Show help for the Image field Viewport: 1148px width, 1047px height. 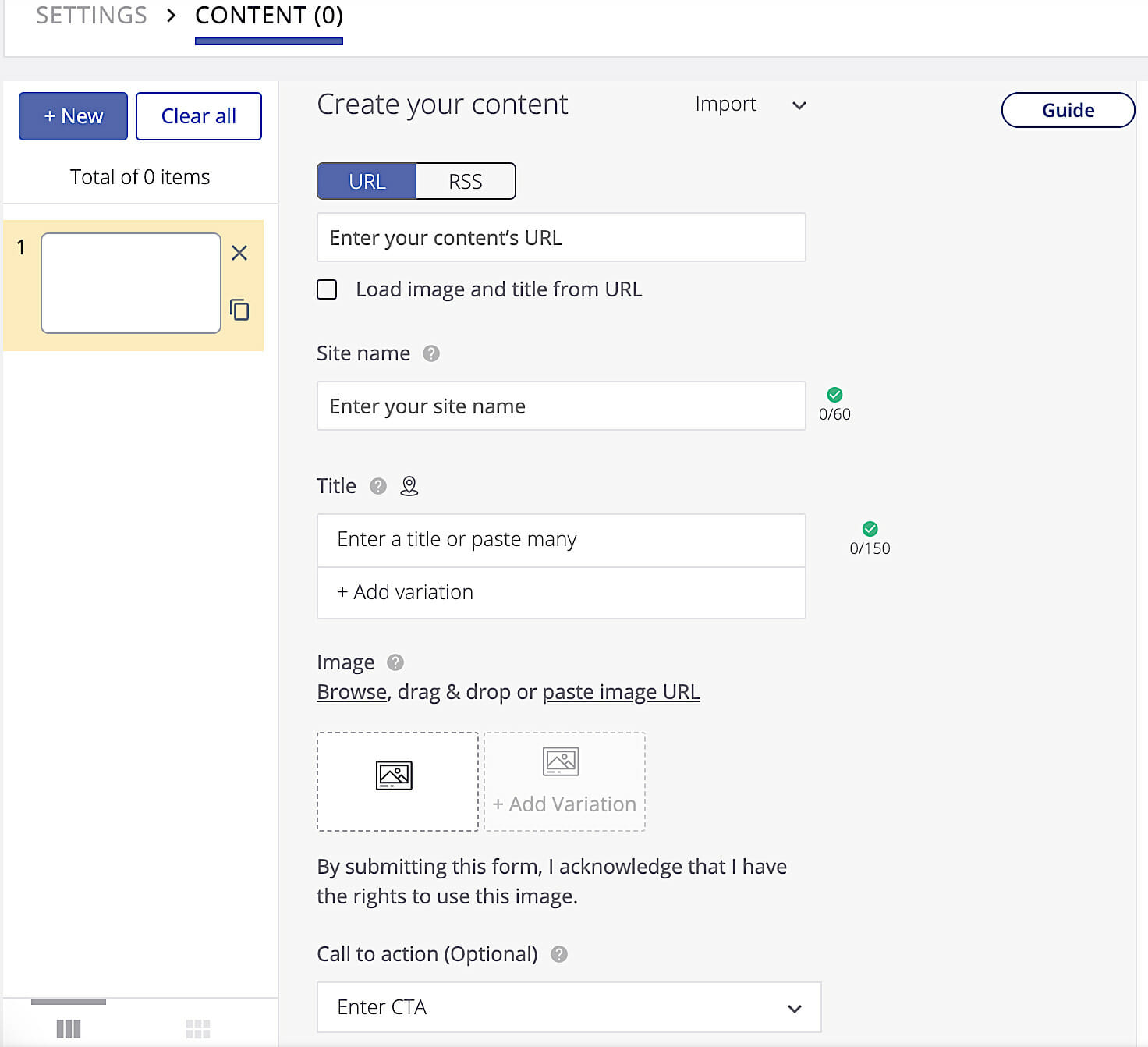395,662
